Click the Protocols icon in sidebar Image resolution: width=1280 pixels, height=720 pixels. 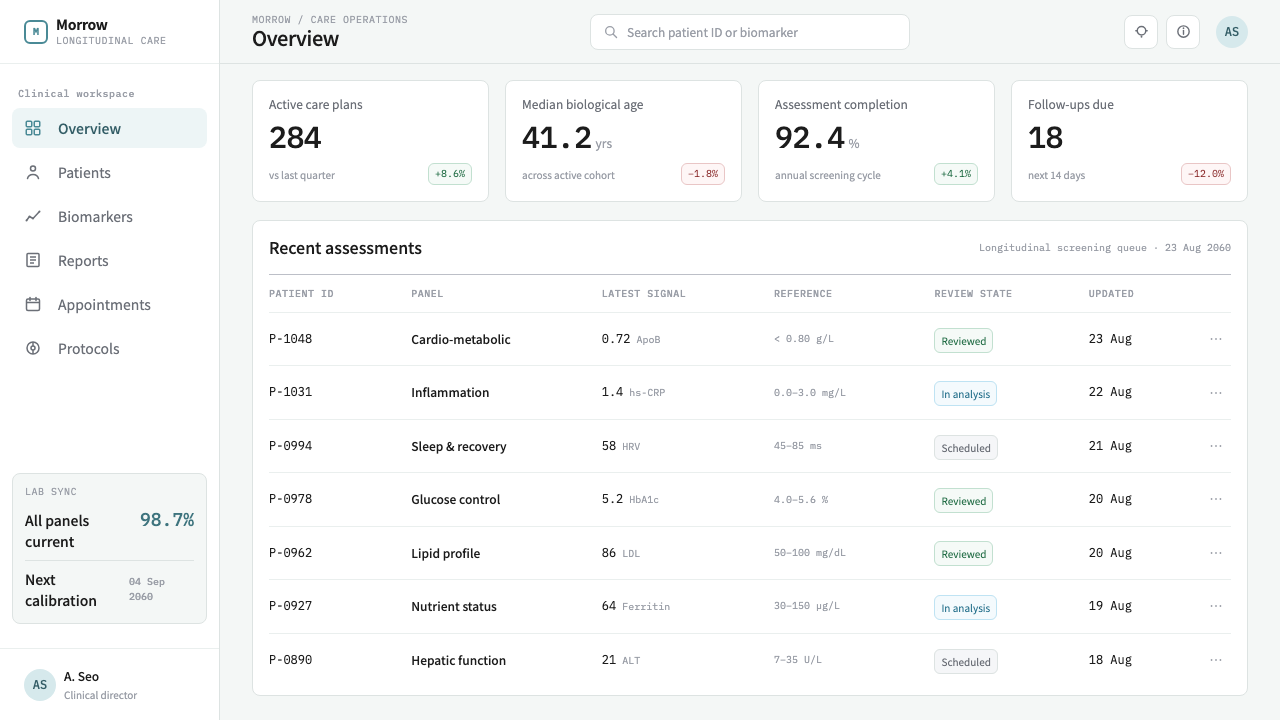pos(33,348)
